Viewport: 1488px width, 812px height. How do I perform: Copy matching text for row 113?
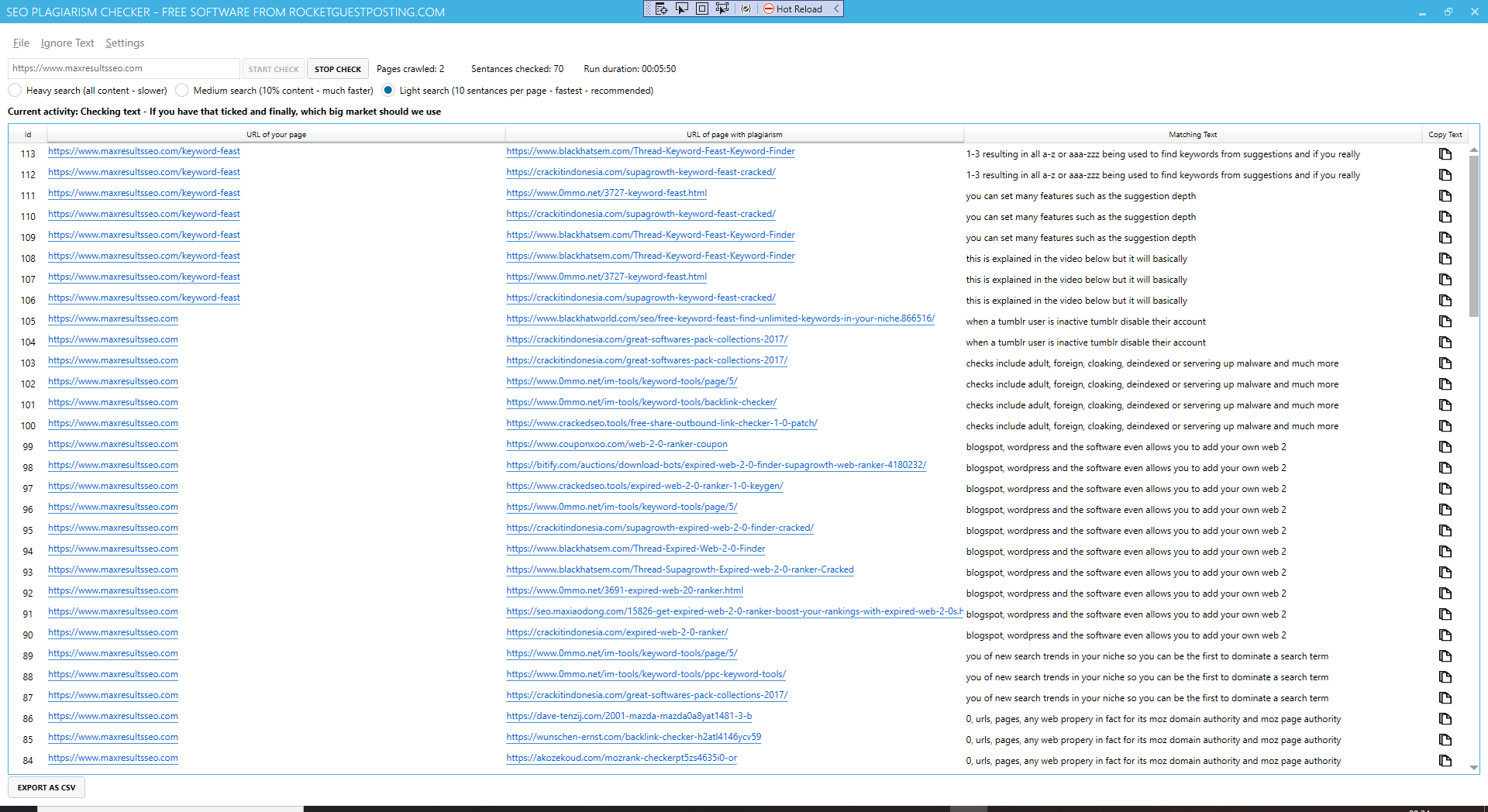[x=1445, y=154]
